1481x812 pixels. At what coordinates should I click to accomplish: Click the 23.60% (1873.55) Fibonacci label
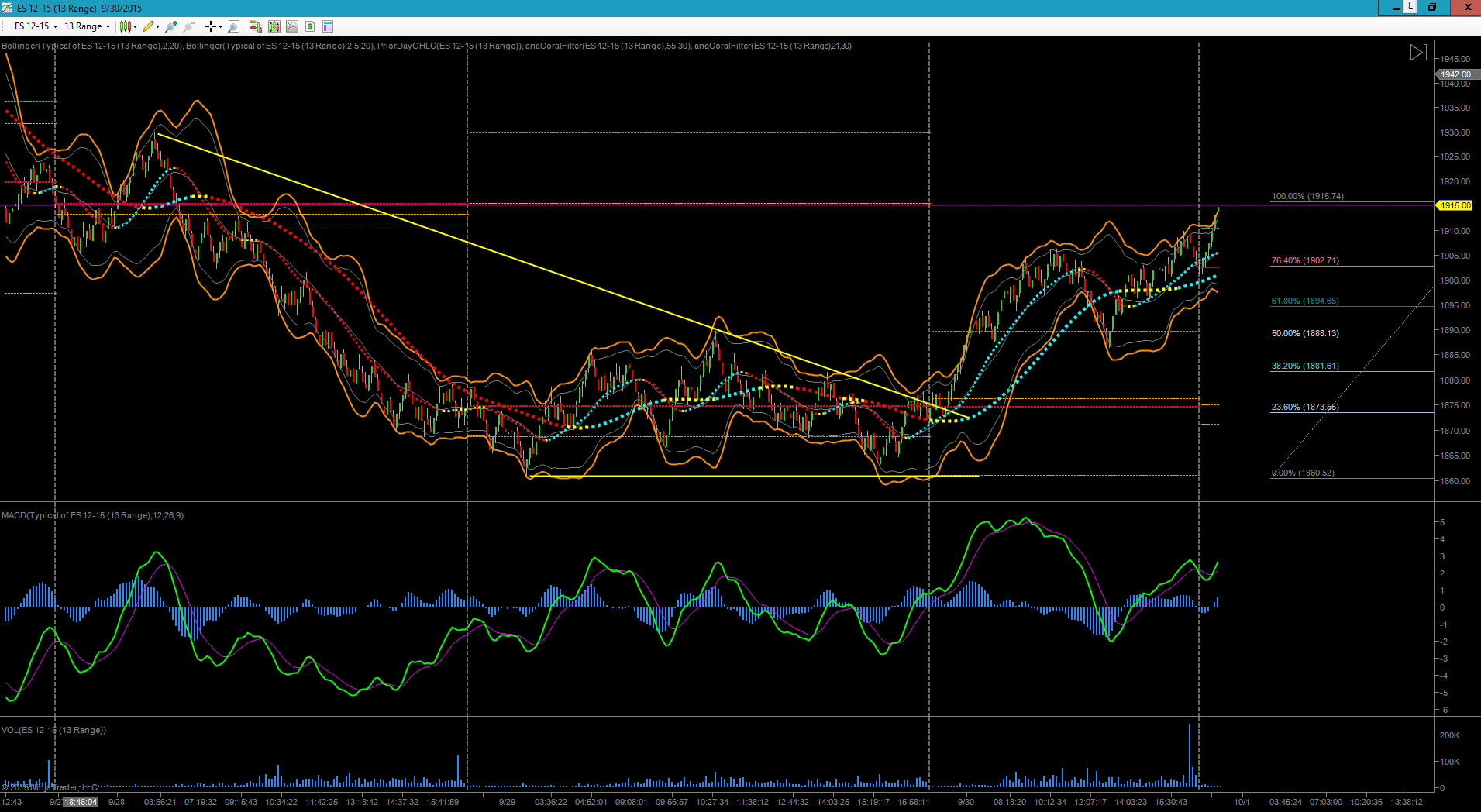(x=1305, y=407)
